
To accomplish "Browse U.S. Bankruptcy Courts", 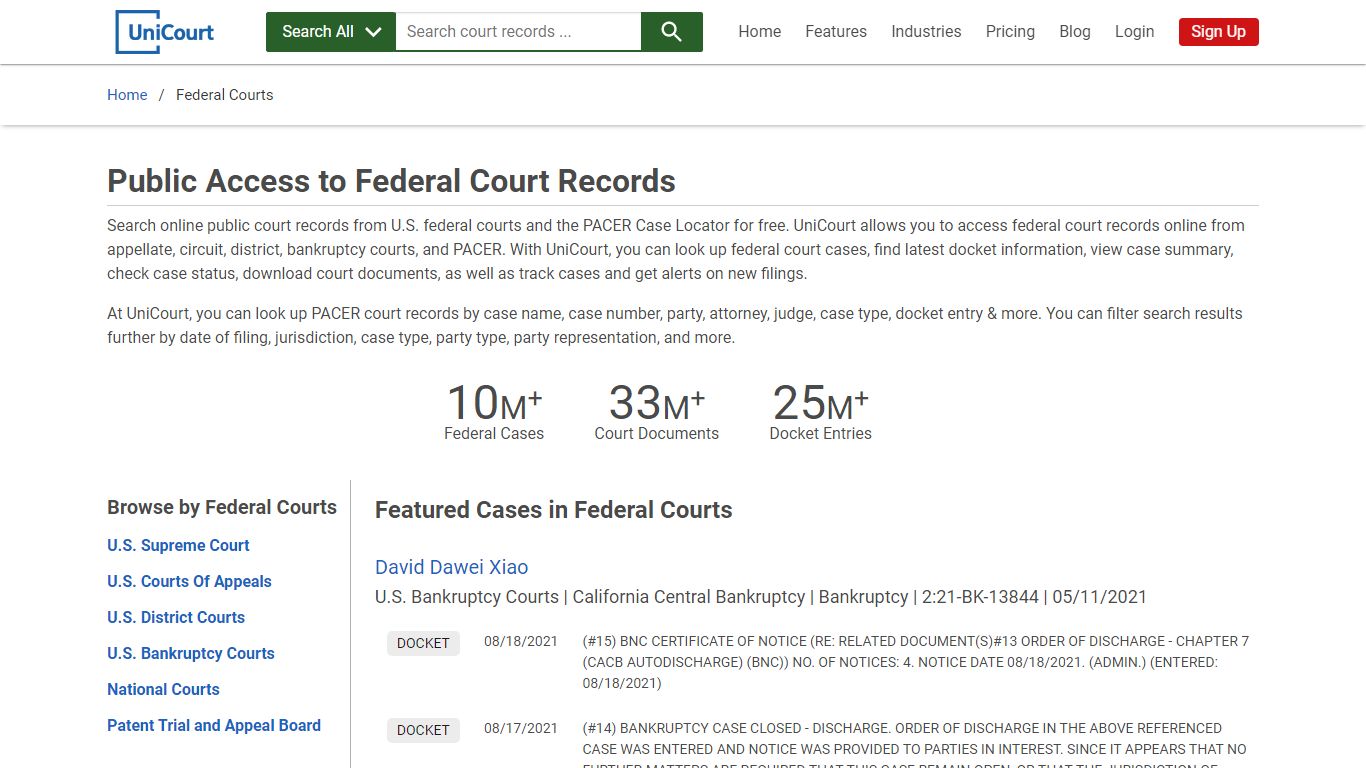I will [191, 653].
